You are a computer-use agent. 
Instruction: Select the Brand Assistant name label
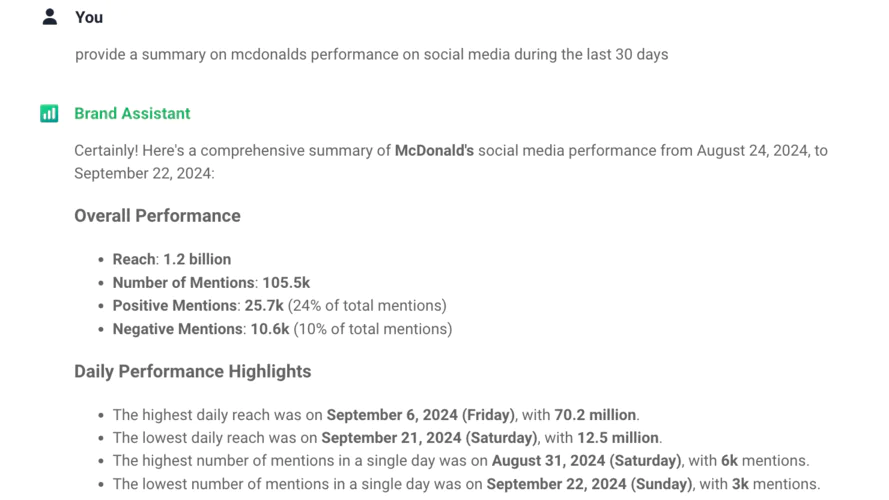click(x=132, y=114)
